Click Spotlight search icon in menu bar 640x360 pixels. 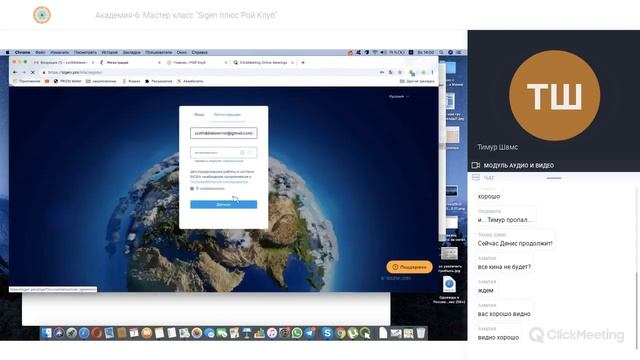pyautogui.click(x=441, y=52)
